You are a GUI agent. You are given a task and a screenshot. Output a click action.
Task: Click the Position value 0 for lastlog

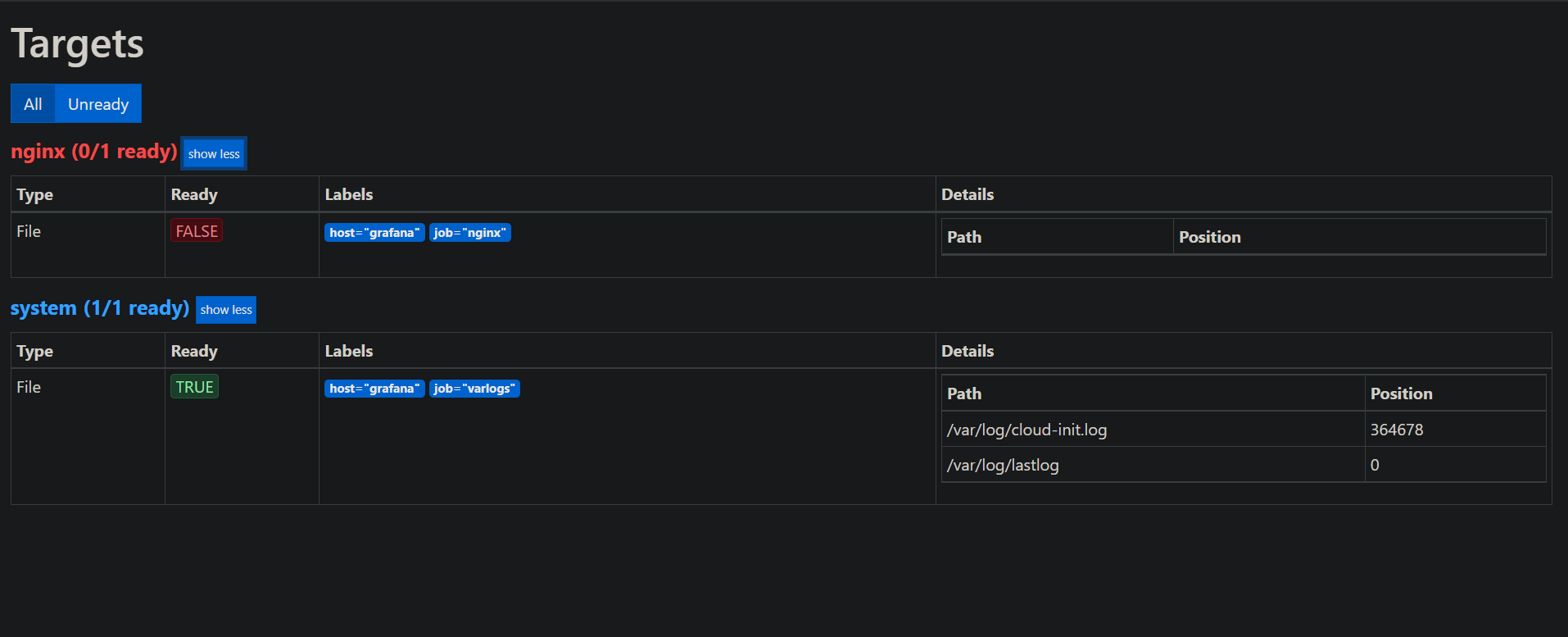click(x=1374, y=465)
